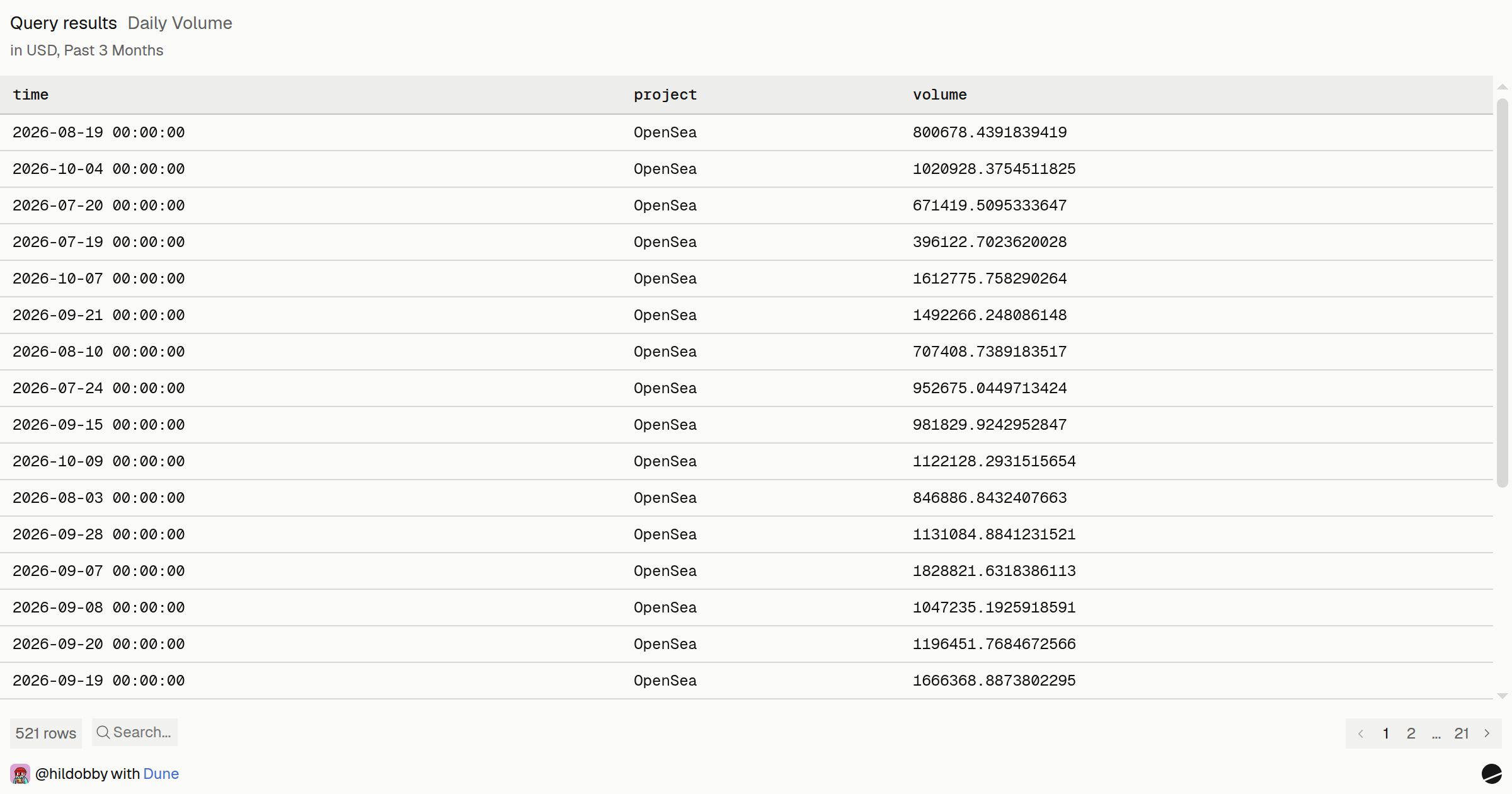Viewport: 1512px width, 794px height.
Task: Open @hildobby profile link
Action: point(71,774)
